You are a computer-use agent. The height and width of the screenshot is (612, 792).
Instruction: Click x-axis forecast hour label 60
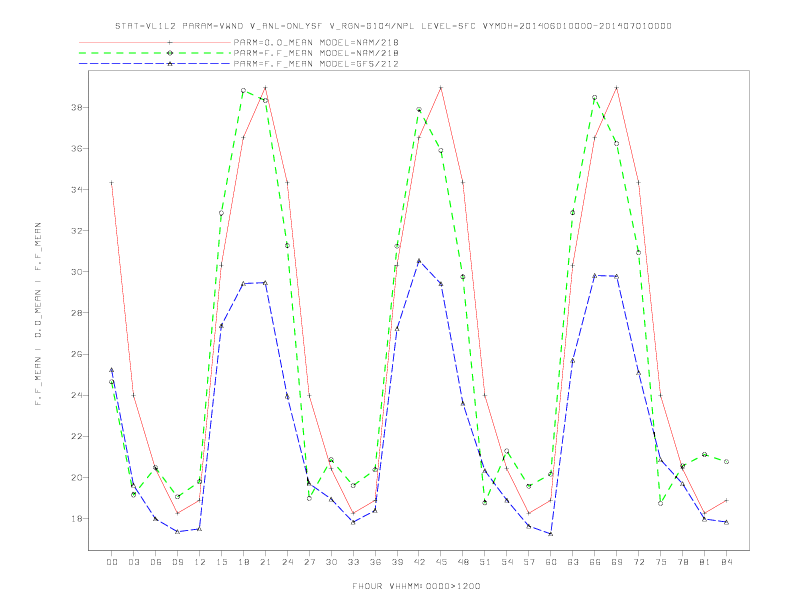coord(551,562)
